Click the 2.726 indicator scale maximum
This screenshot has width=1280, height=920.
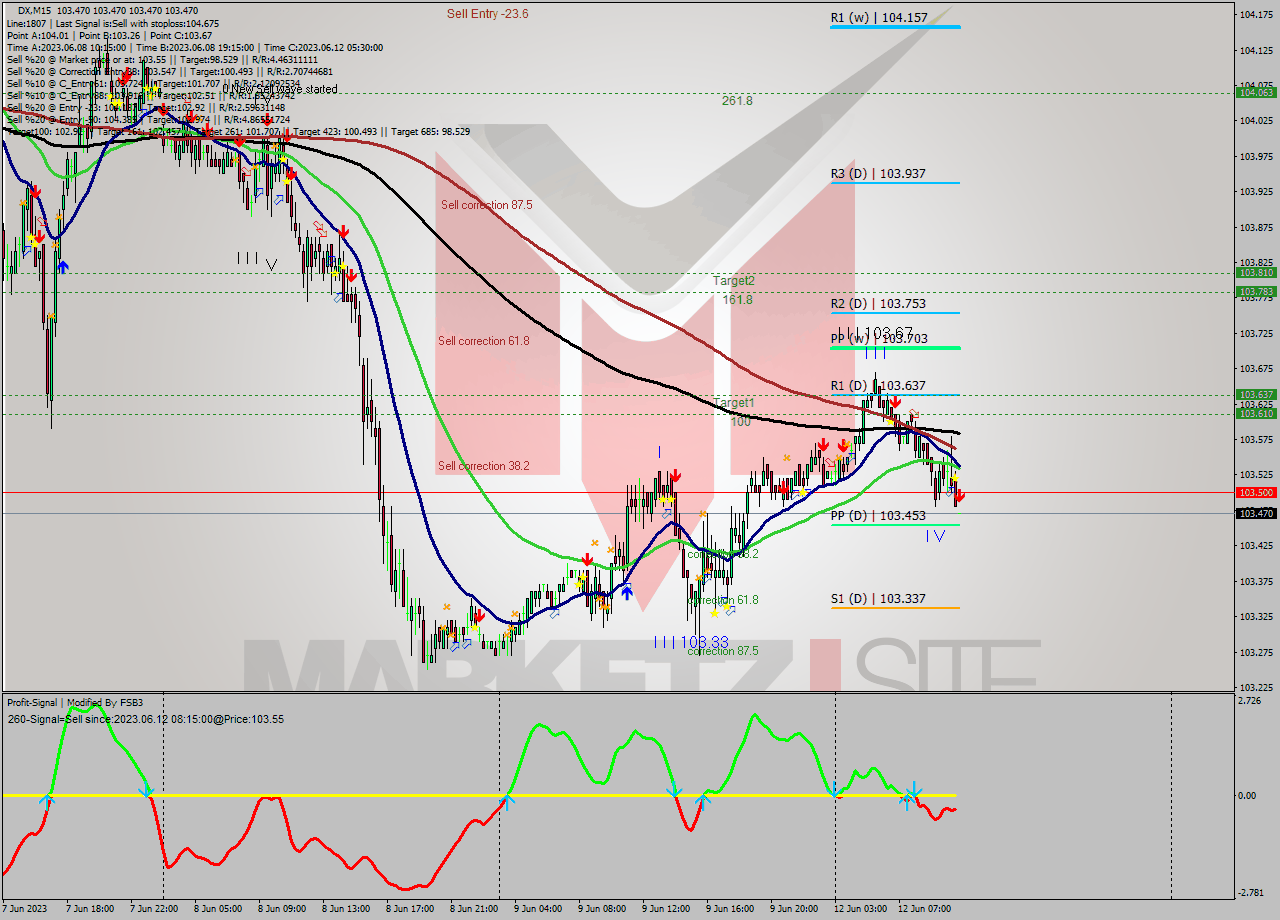1250,701
